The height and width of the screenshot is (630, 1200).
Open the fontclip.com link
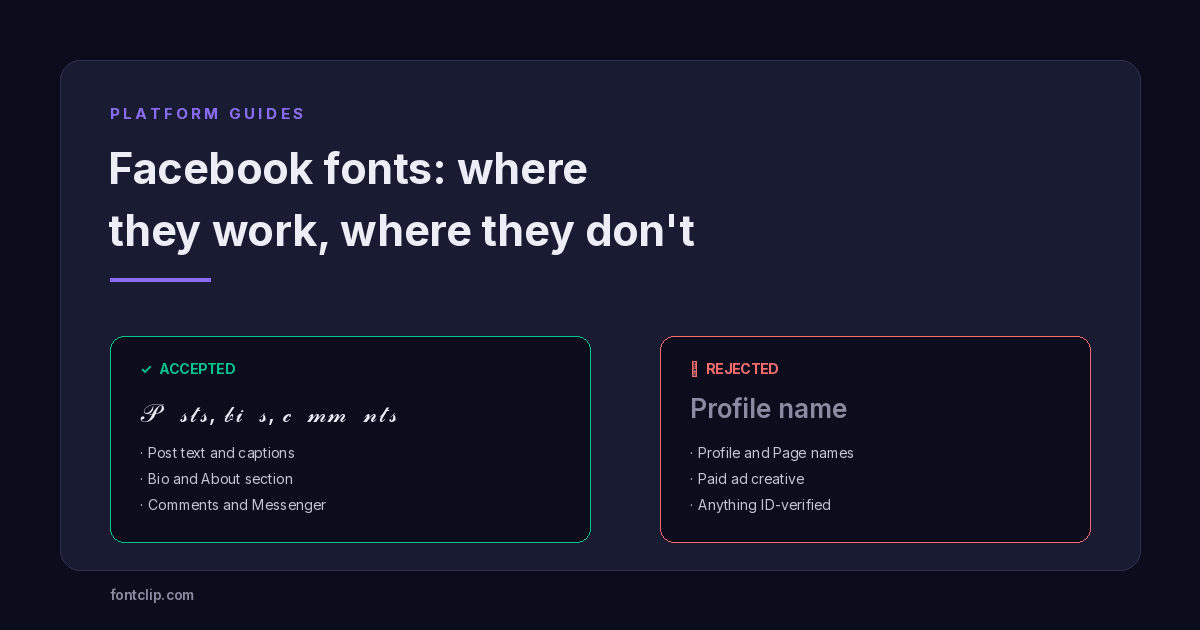(x=152, y=595)
